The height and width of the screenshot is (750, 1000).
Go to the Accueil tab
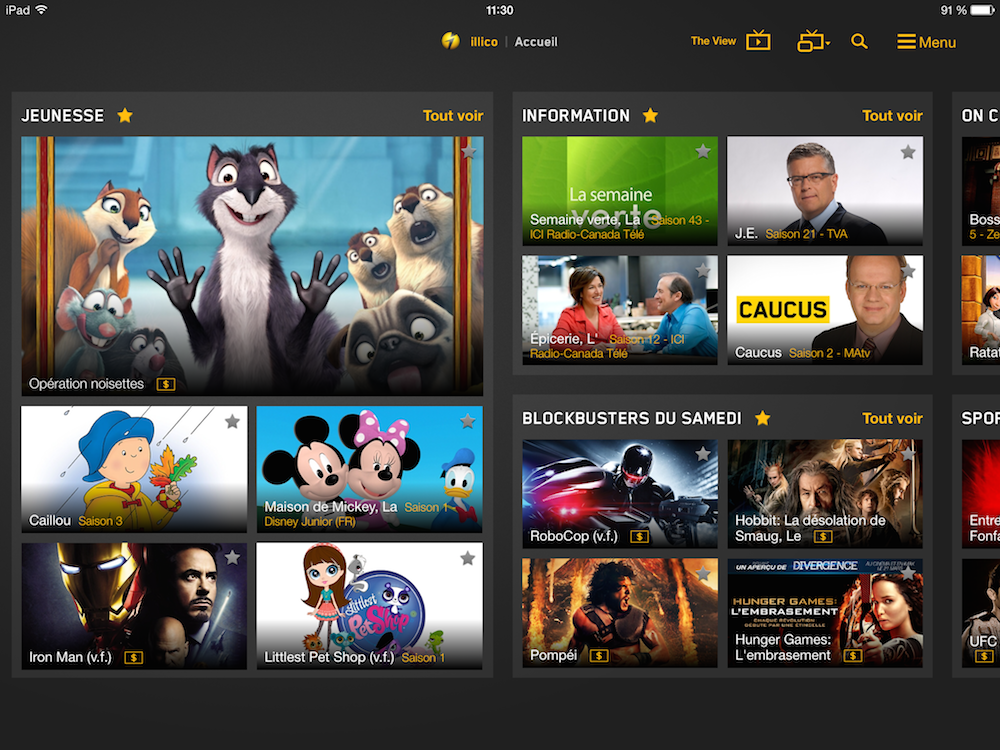[x=536, y=42]
